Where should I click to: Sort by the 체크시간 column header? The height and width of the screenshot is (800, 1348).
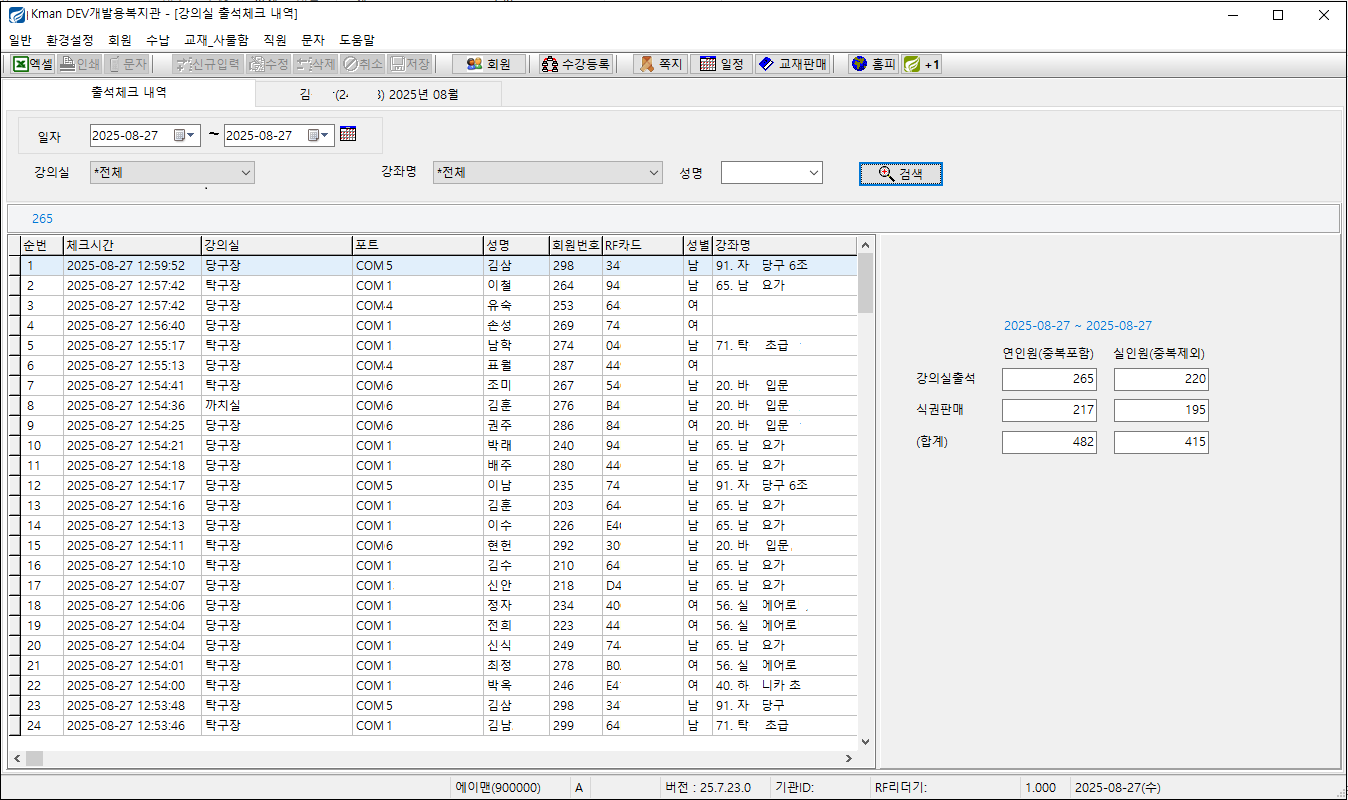(x=131, y=245)
